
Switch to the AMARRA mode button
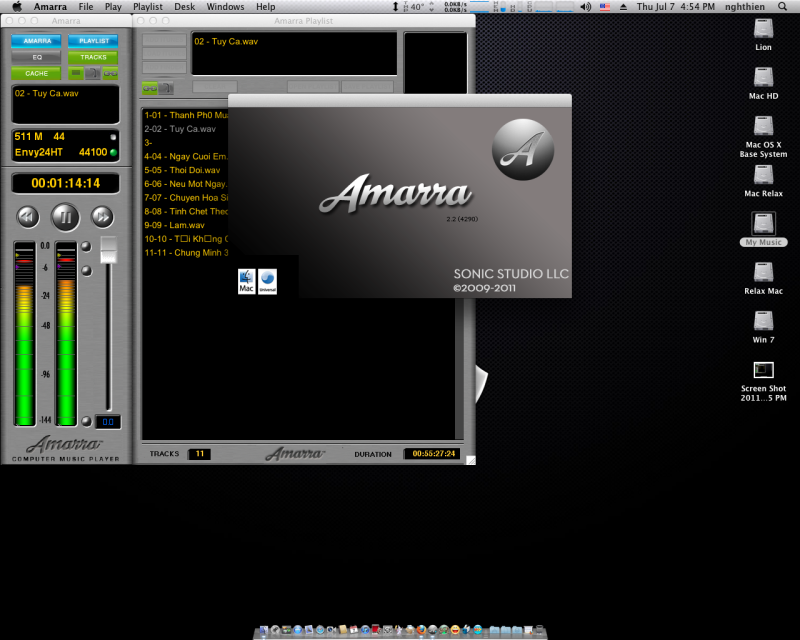coord(36,40)
